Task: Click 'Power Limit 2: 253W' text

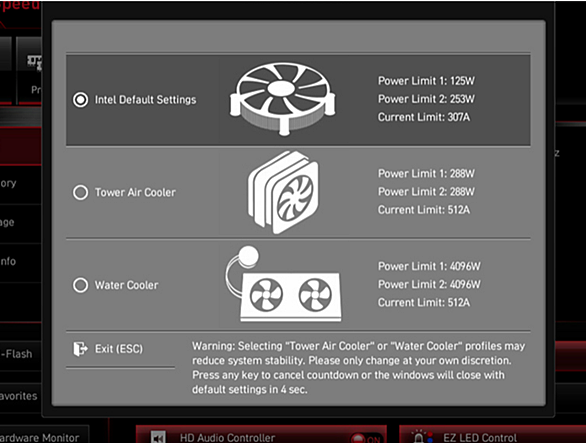Action: pyautogui.click(x=426, y=99)
